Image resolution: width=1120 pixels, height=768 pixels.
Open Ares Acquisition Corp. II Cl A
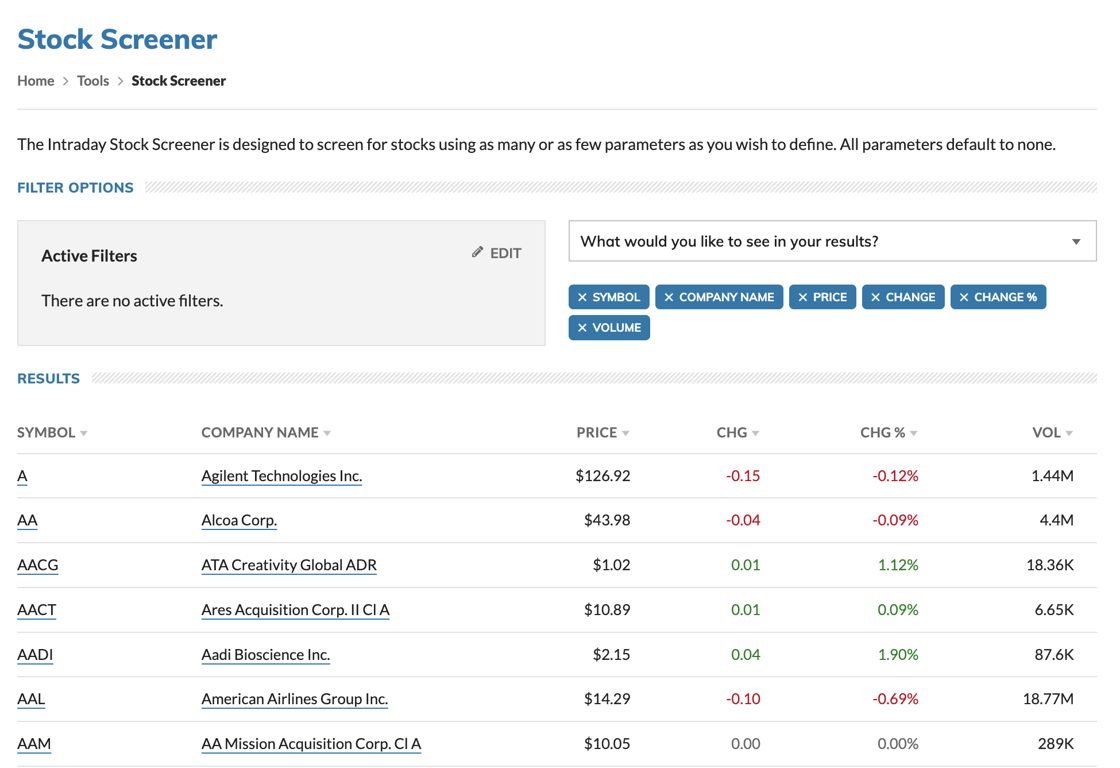(x=295, y=610)
